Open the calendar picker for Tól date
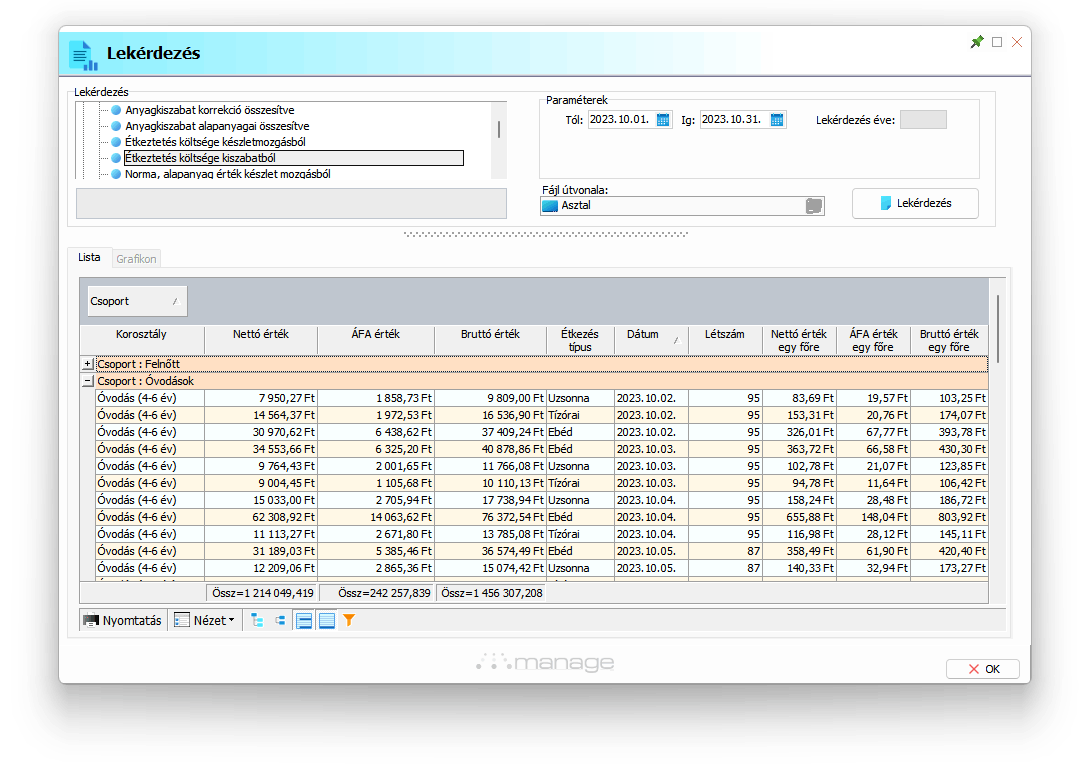Screen dimensions: 1087x774 663,120
